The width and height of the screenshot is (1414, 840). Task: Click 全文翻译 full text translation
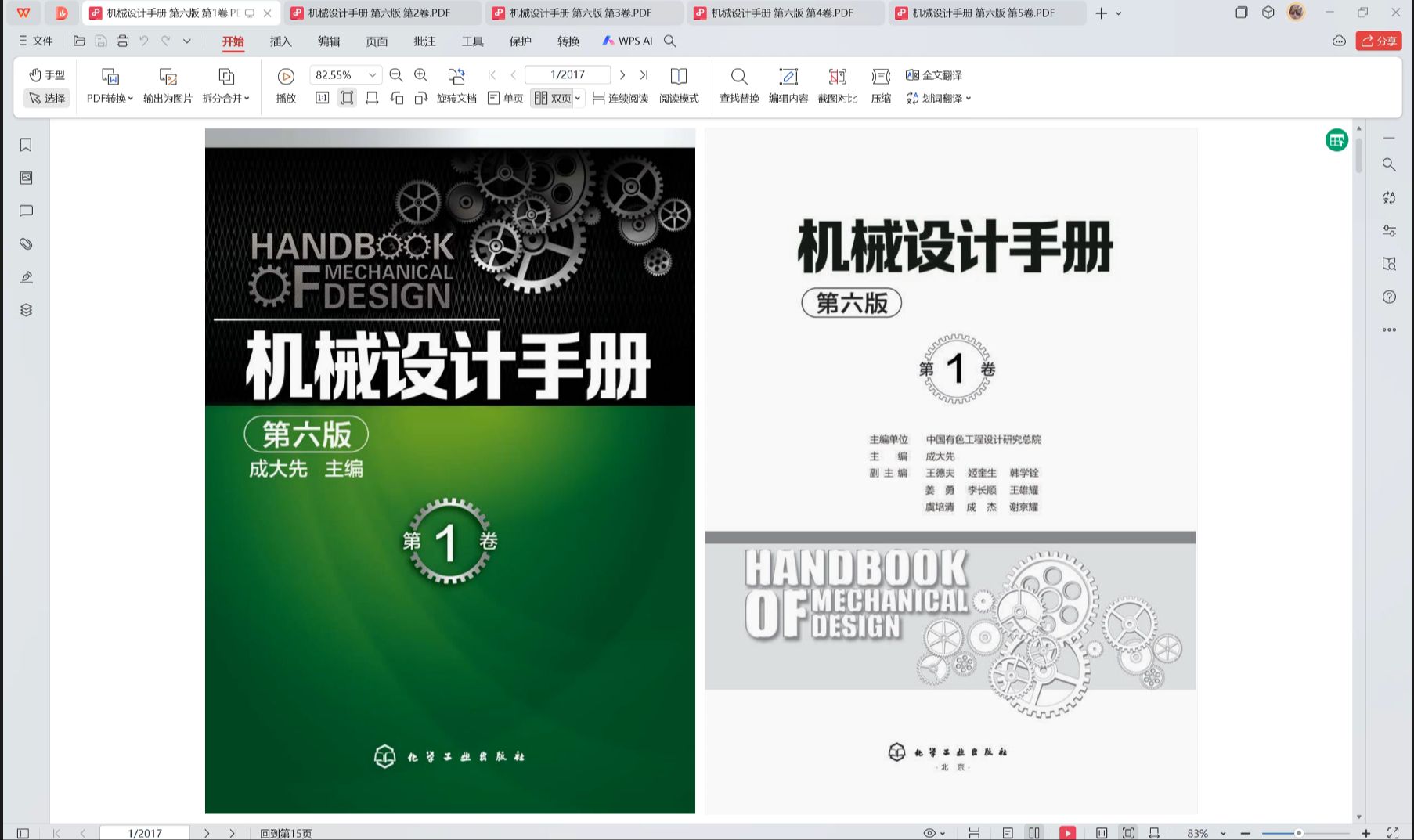point(933,75)
